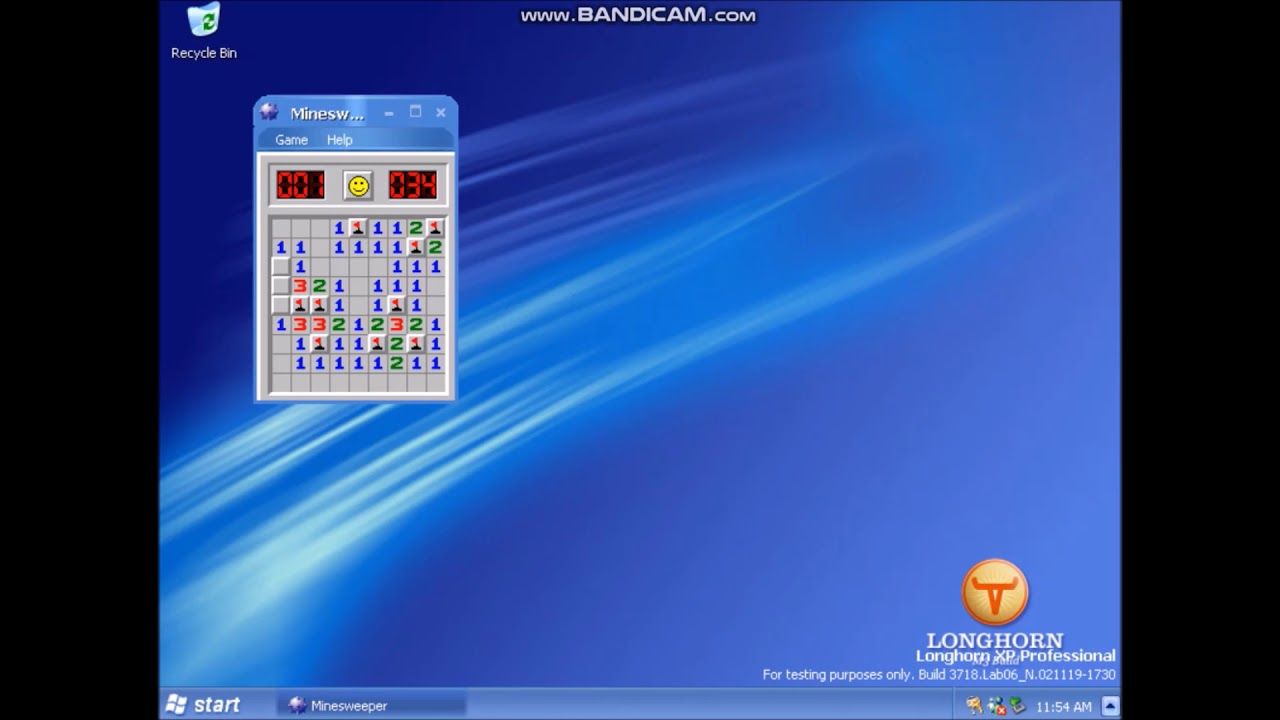Click the top-row flag between two blue 1s
Screen dimensions: 1280x720
[x=358, y=228]
